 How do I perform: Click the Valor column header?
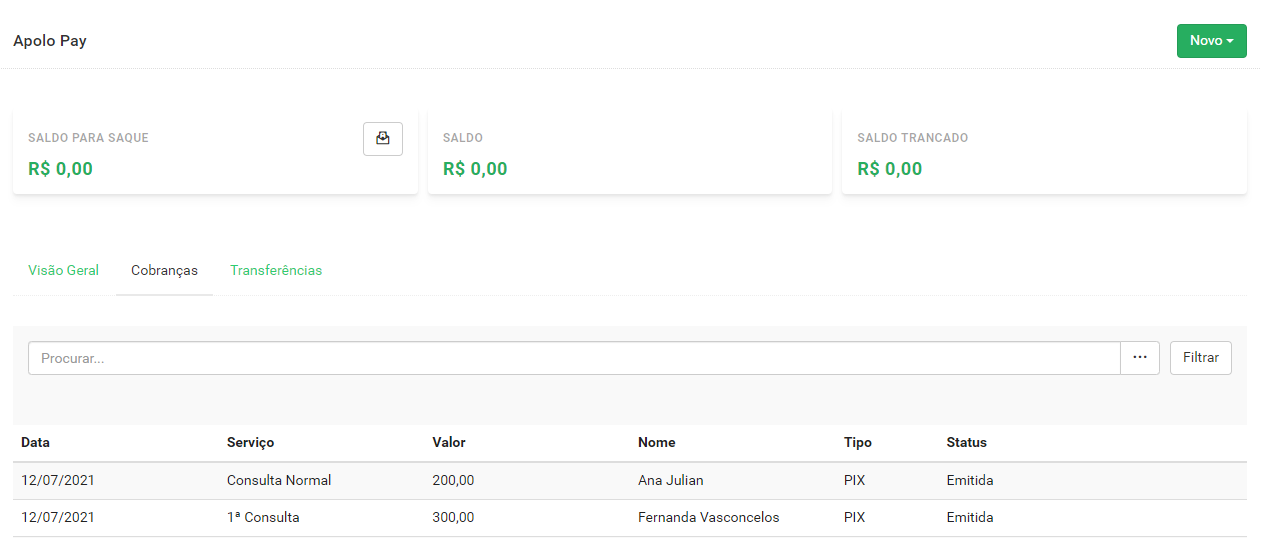pos(449,442)
